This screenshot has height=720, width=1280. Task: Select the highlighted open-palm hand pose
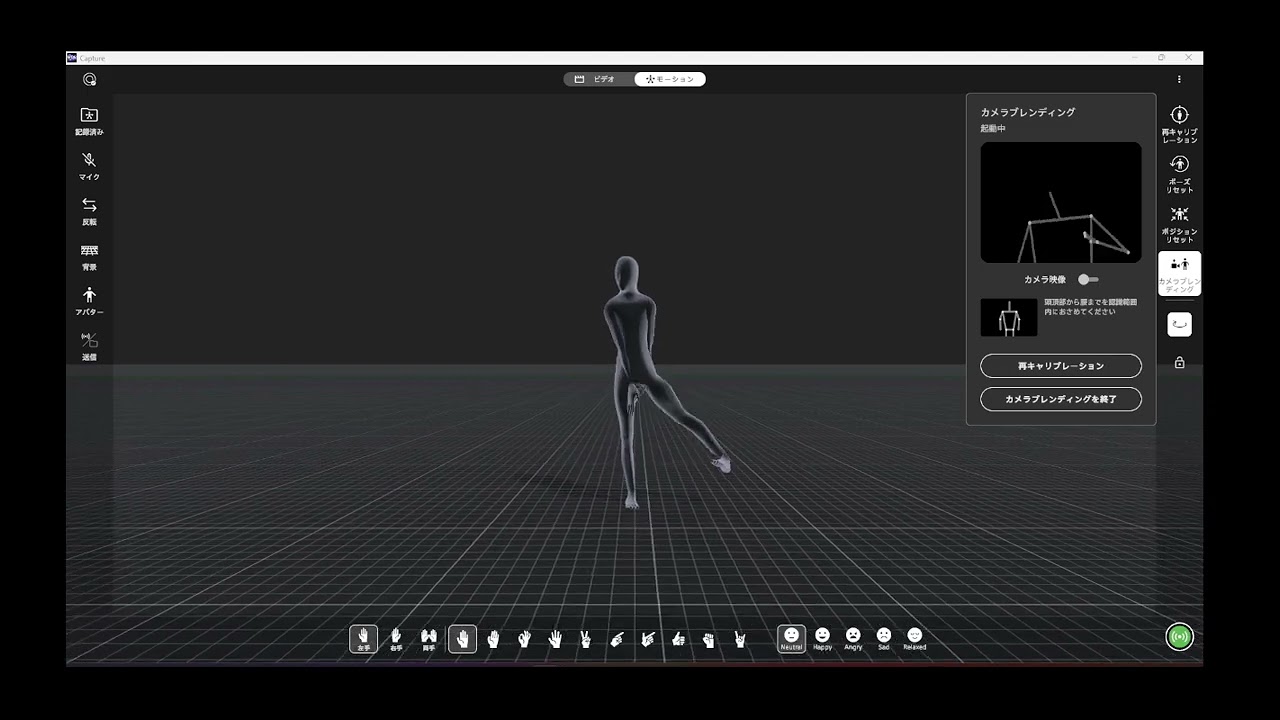pyautogui.click(x=462, y=639)
